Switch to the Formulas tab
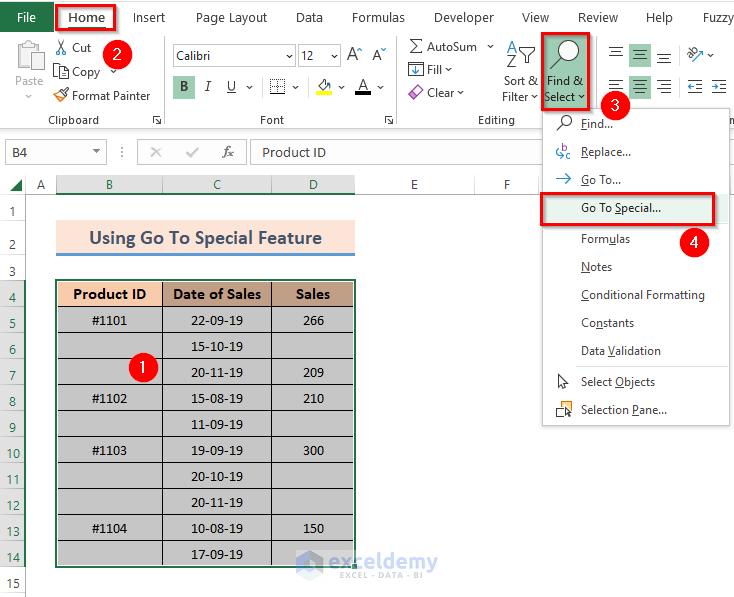 [378, 17]
